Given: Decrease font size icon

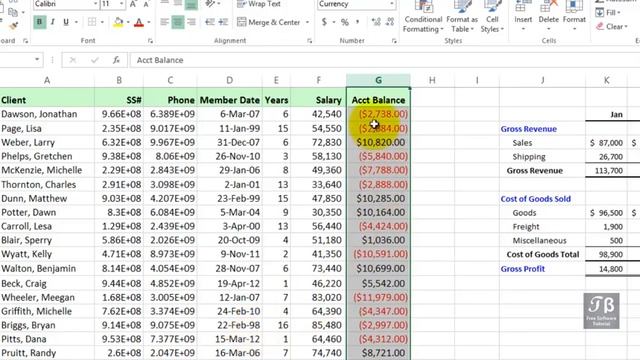Looking at the screenshot, I should [x=146, y=4].
